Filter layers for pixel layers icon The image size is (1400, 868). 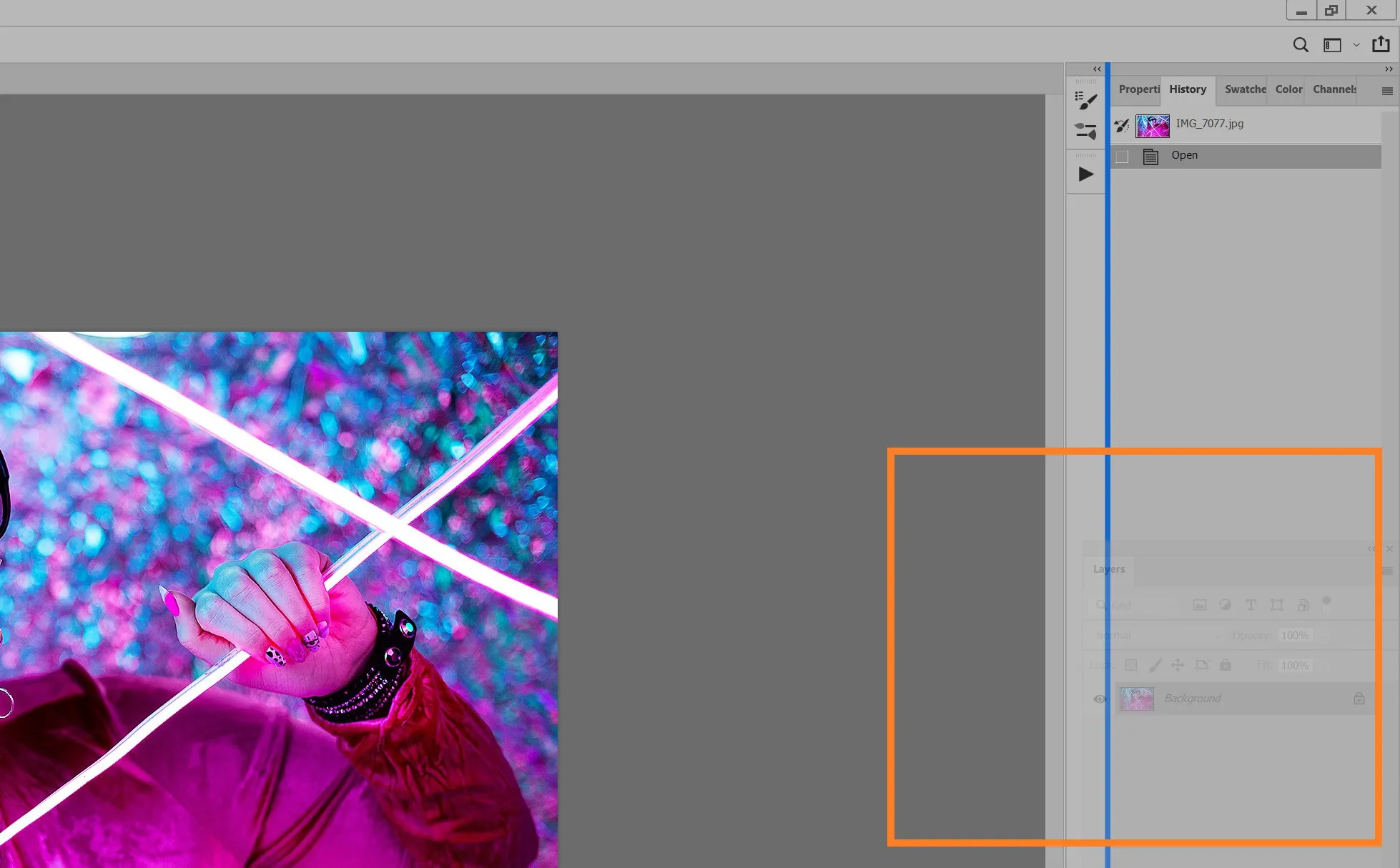point(1200,605)
